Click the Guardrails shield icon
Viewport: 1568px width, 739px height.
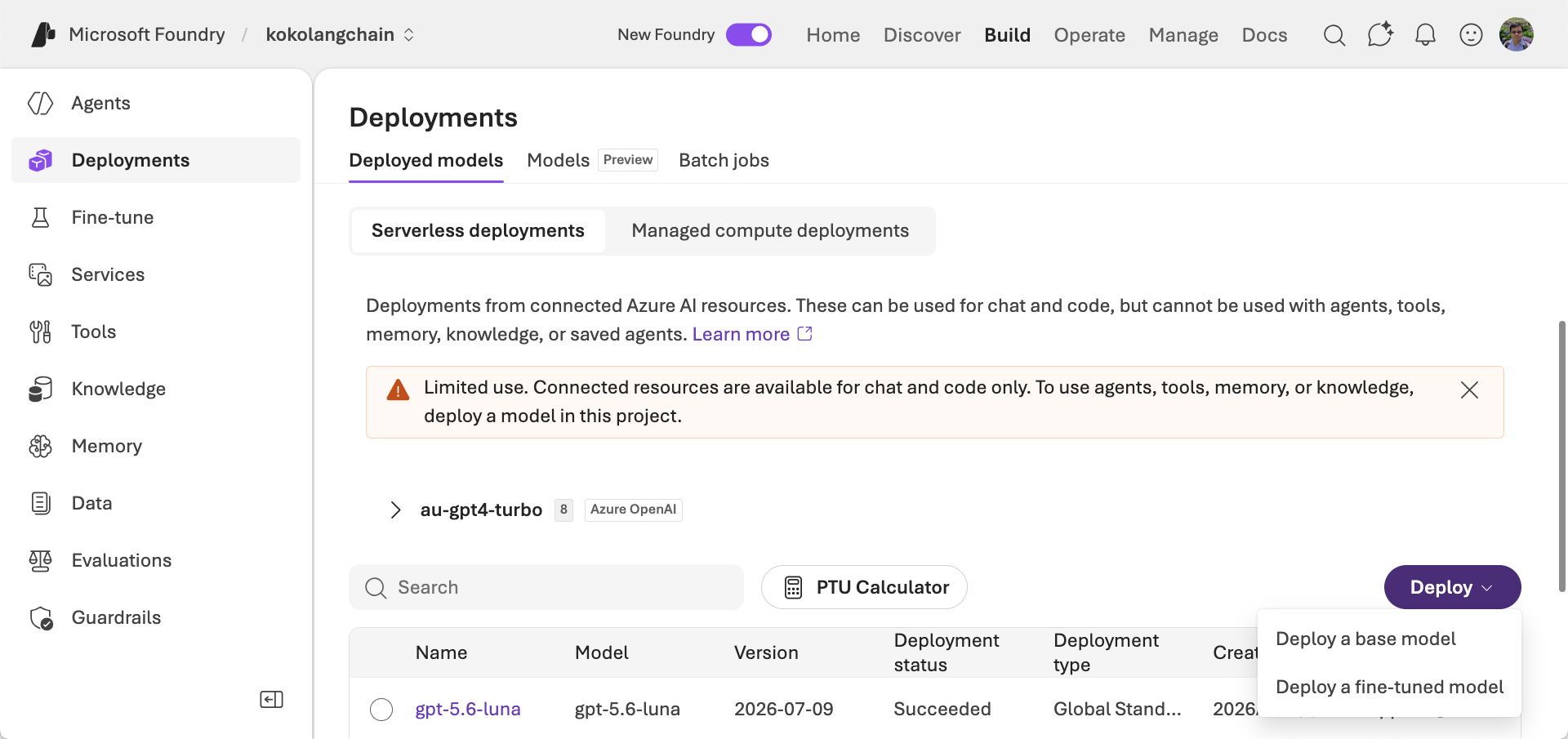point(41,618)
